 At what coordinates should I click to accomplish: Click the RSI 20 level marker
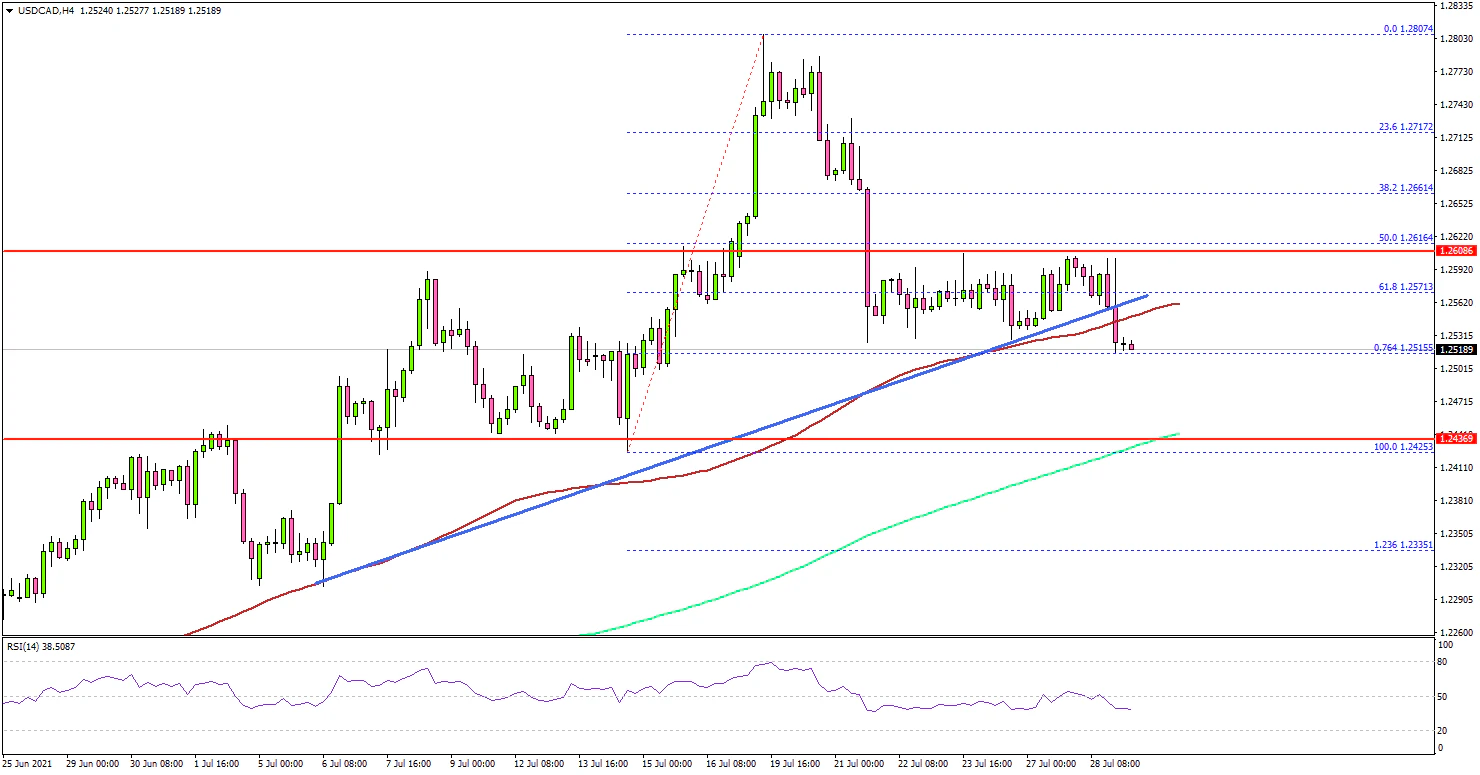(x=1440, y=731)
